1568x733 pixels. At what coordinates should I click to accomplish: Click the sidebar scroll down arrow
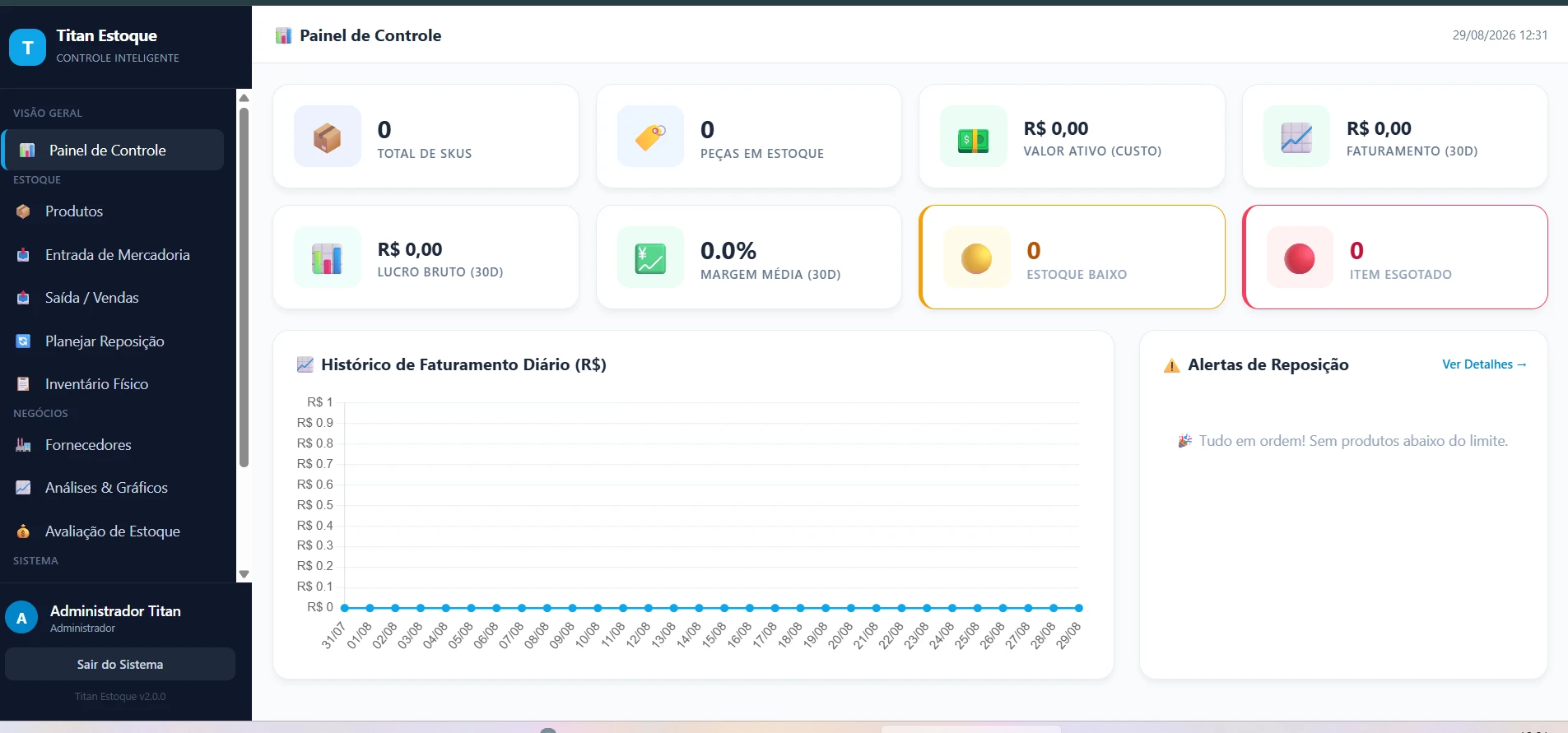click(244, 574)
